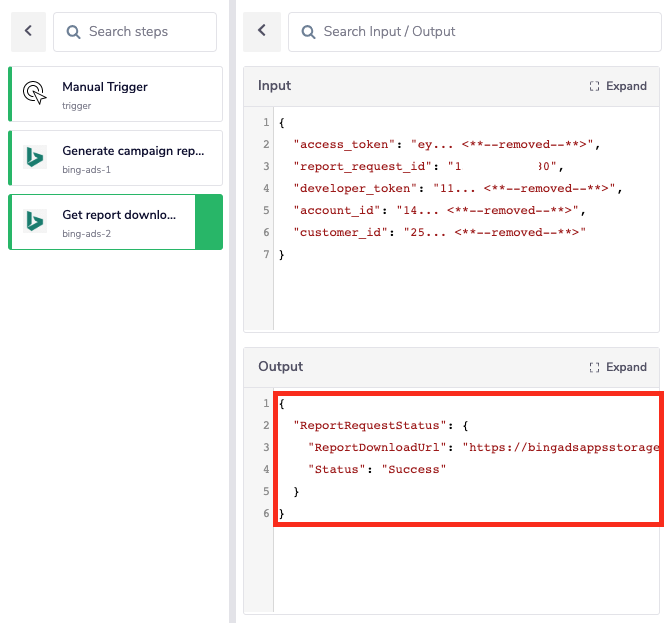666x623 pixels.
Task: Open the Generate campaign rep... step
Action: [x=116, y=158]
